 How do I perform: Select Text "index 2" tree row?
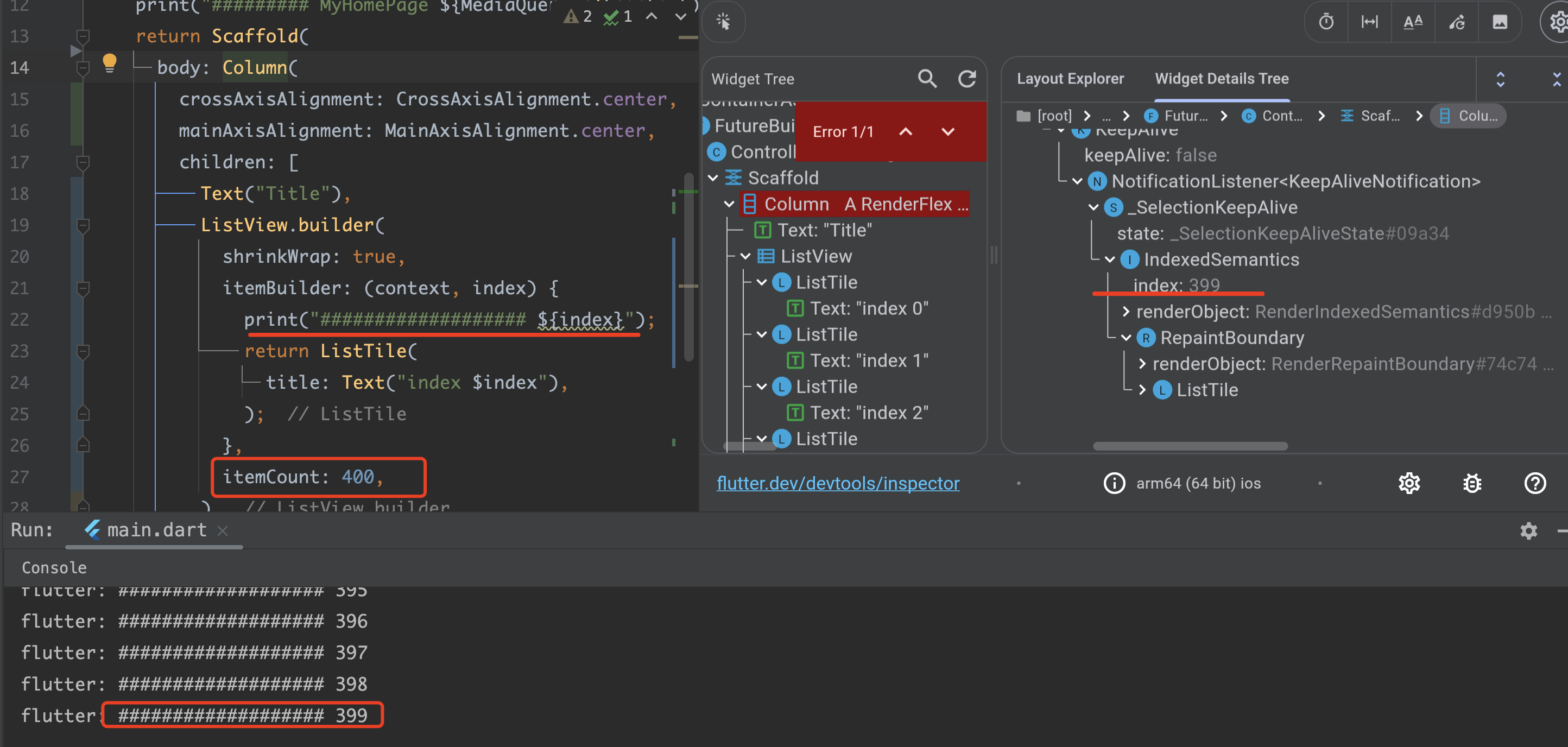pyautogui.click(x=857, y=413)
